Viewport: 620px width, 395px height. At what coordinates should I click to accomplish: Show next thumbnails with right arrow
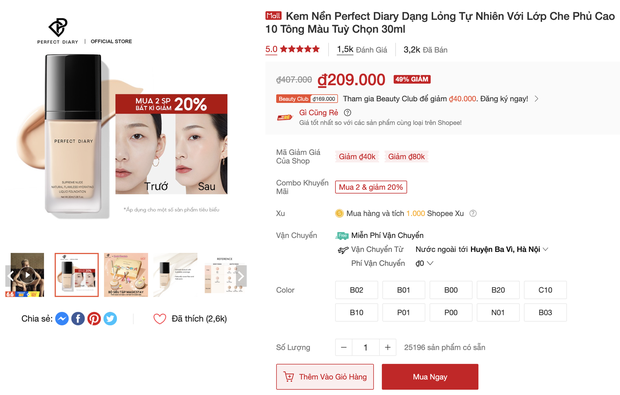241,276
